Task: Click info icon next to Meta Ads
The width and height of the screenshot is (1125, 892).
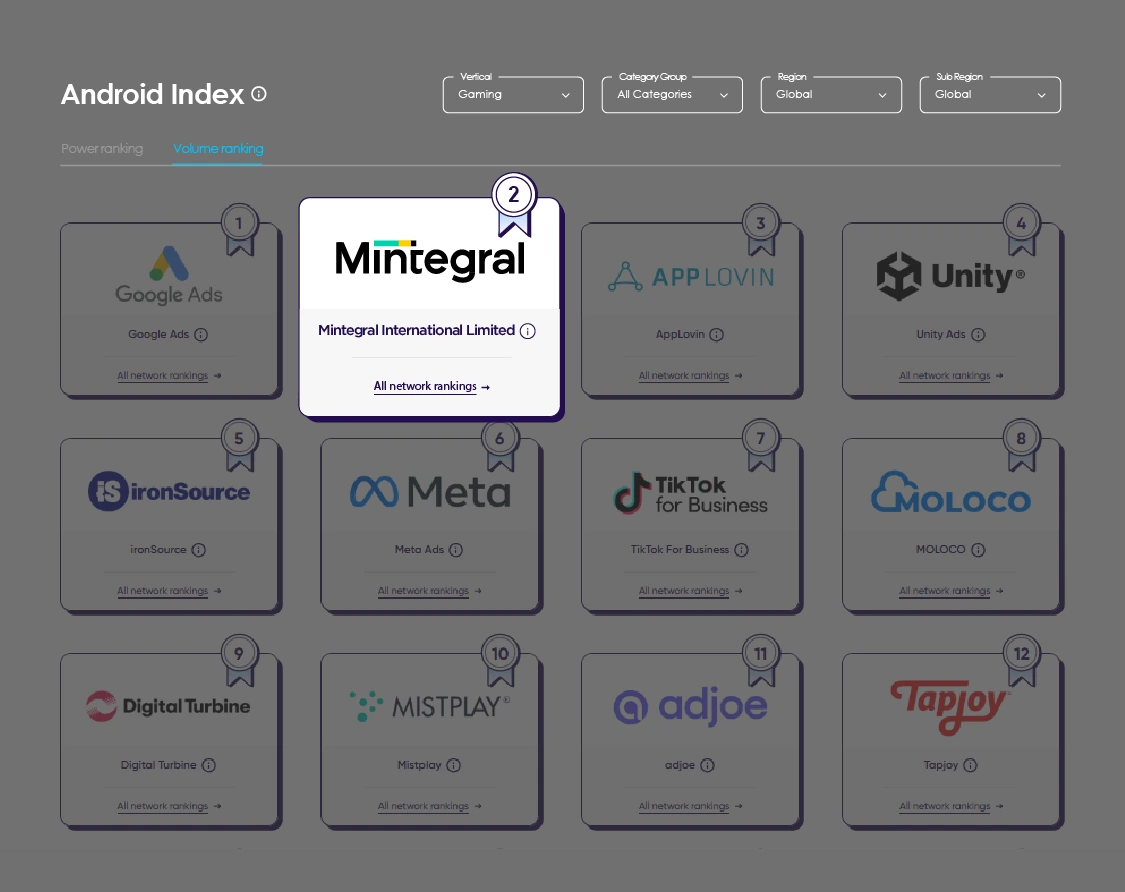Action: [x=456, y=550]
